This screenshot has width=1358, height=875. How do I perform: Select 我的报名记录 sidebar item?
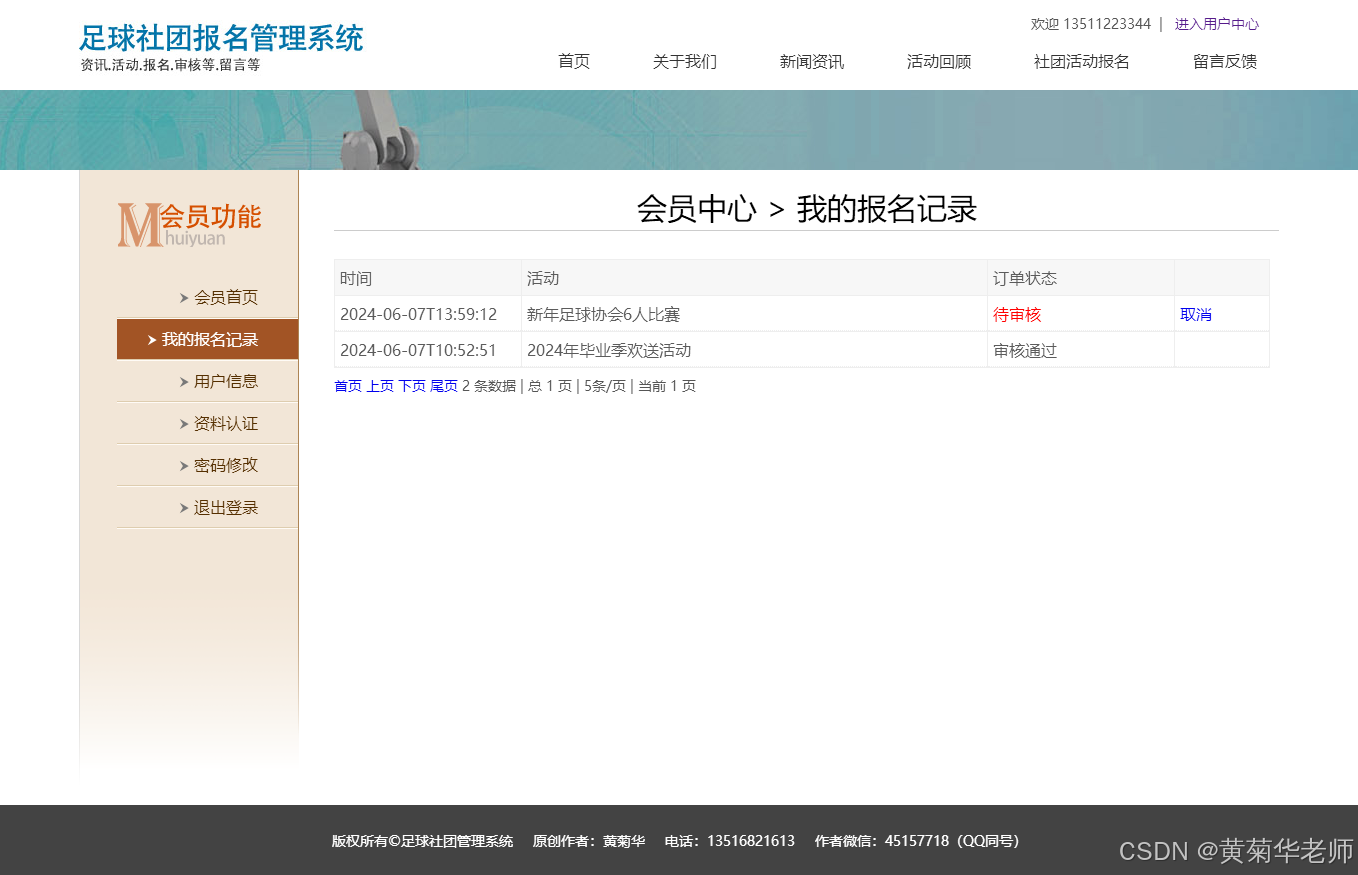coord(207,339)
